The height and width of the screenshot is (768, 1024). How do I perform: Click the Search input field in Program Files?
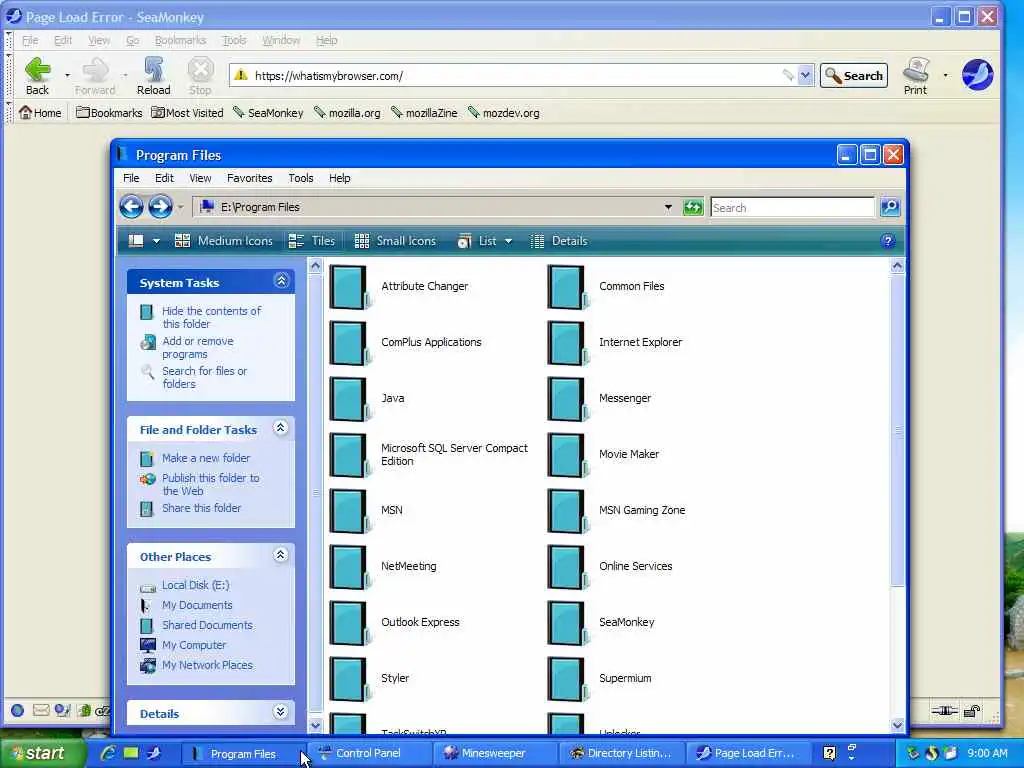coord(792,208)
